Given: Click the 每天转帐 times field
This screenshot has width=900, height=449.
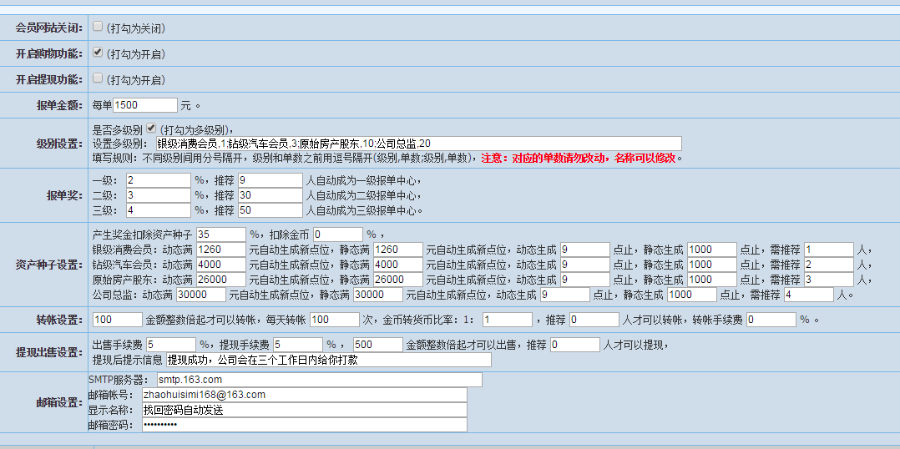Looking at the screenshot, I should point(335,319).
